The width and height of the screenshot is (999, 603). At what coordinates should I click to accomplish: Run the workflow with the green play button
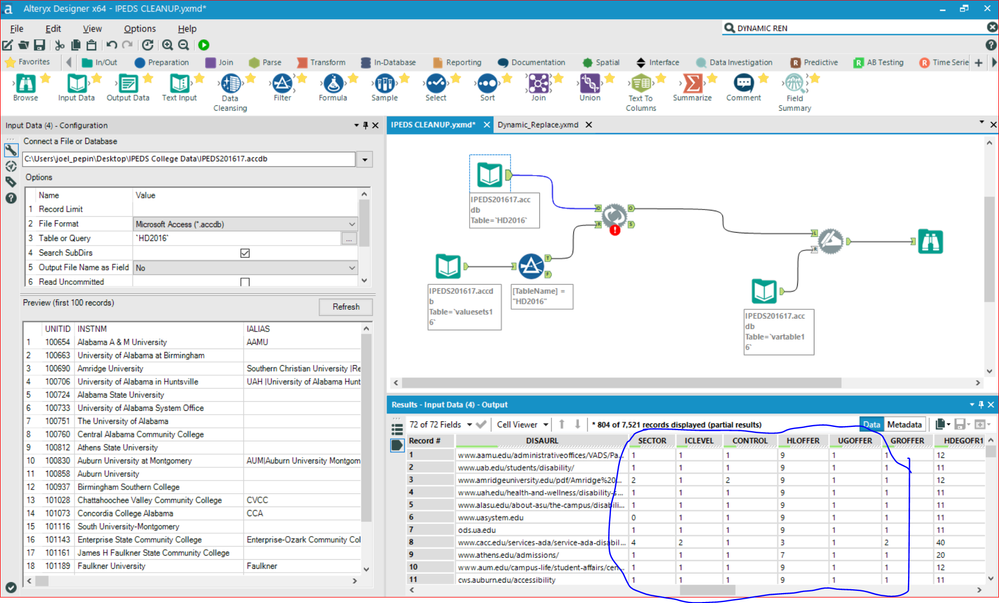point(204,45)
